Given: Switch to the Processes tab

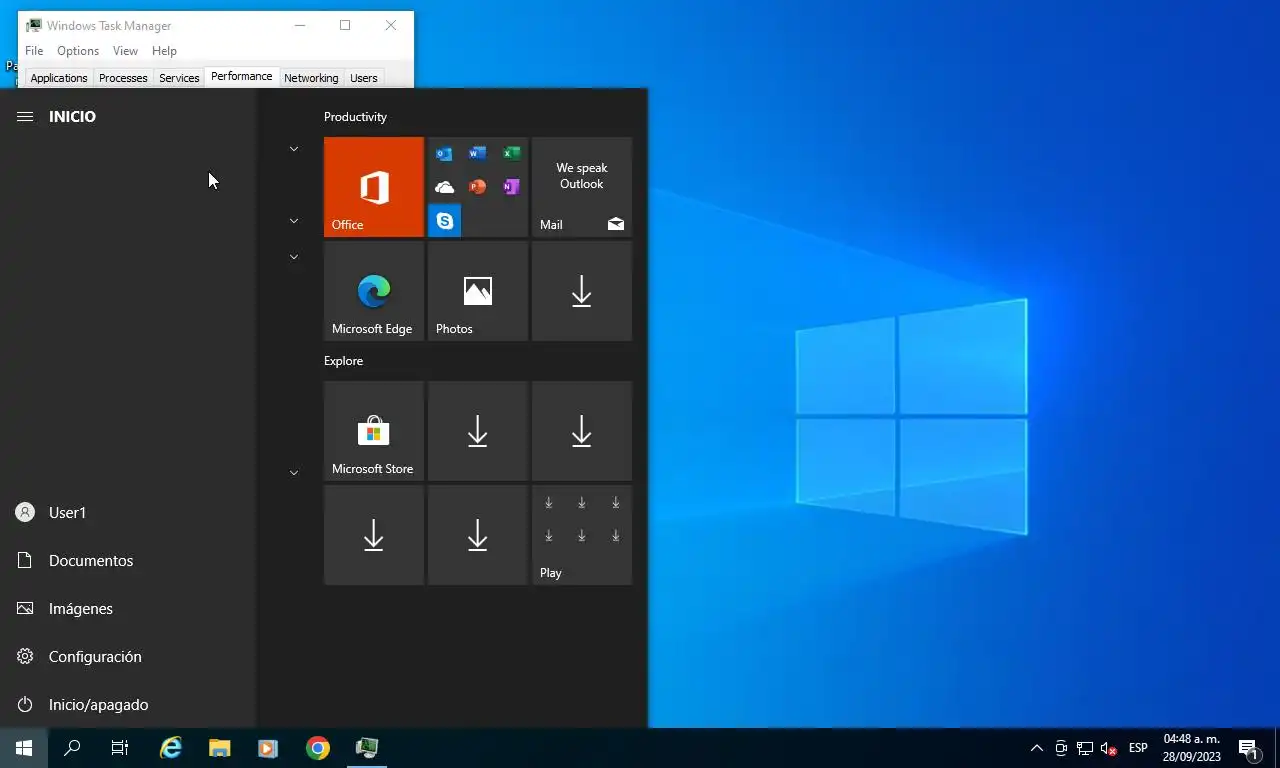Looking at the screenshot, I should point(123,78).
